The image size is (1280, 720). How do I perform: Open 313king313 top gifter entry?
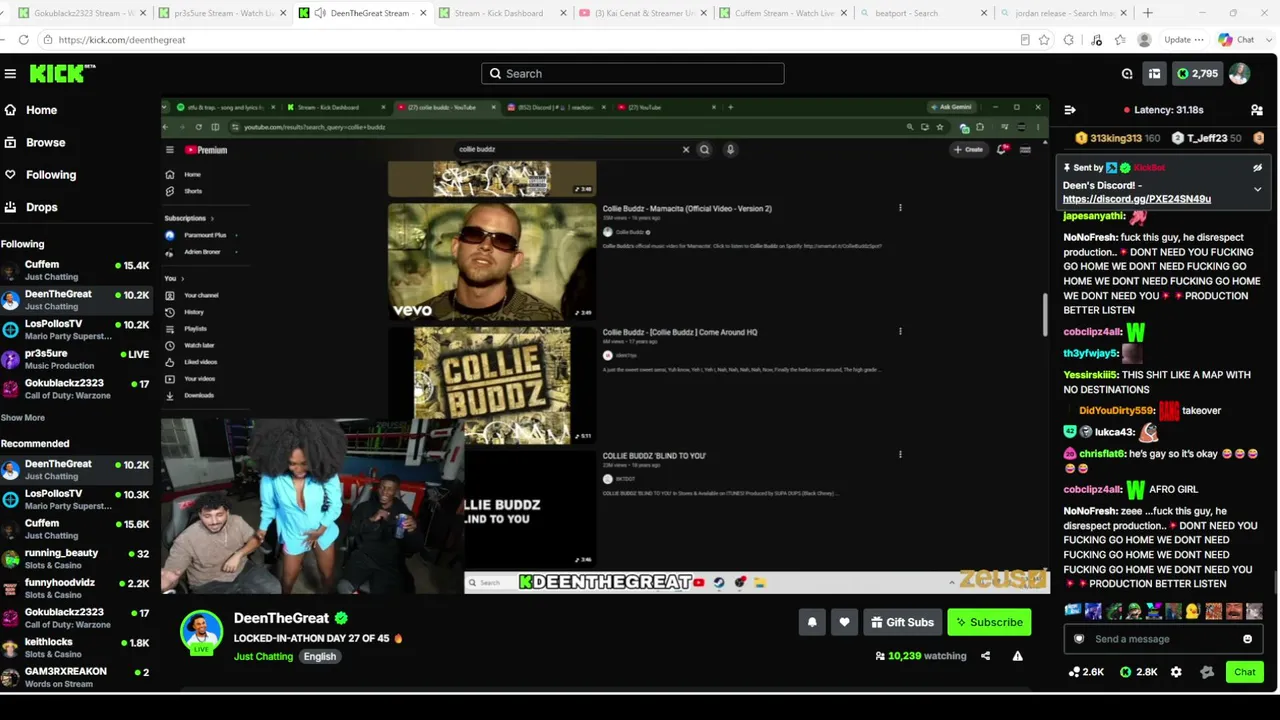tap(1118, 138)
